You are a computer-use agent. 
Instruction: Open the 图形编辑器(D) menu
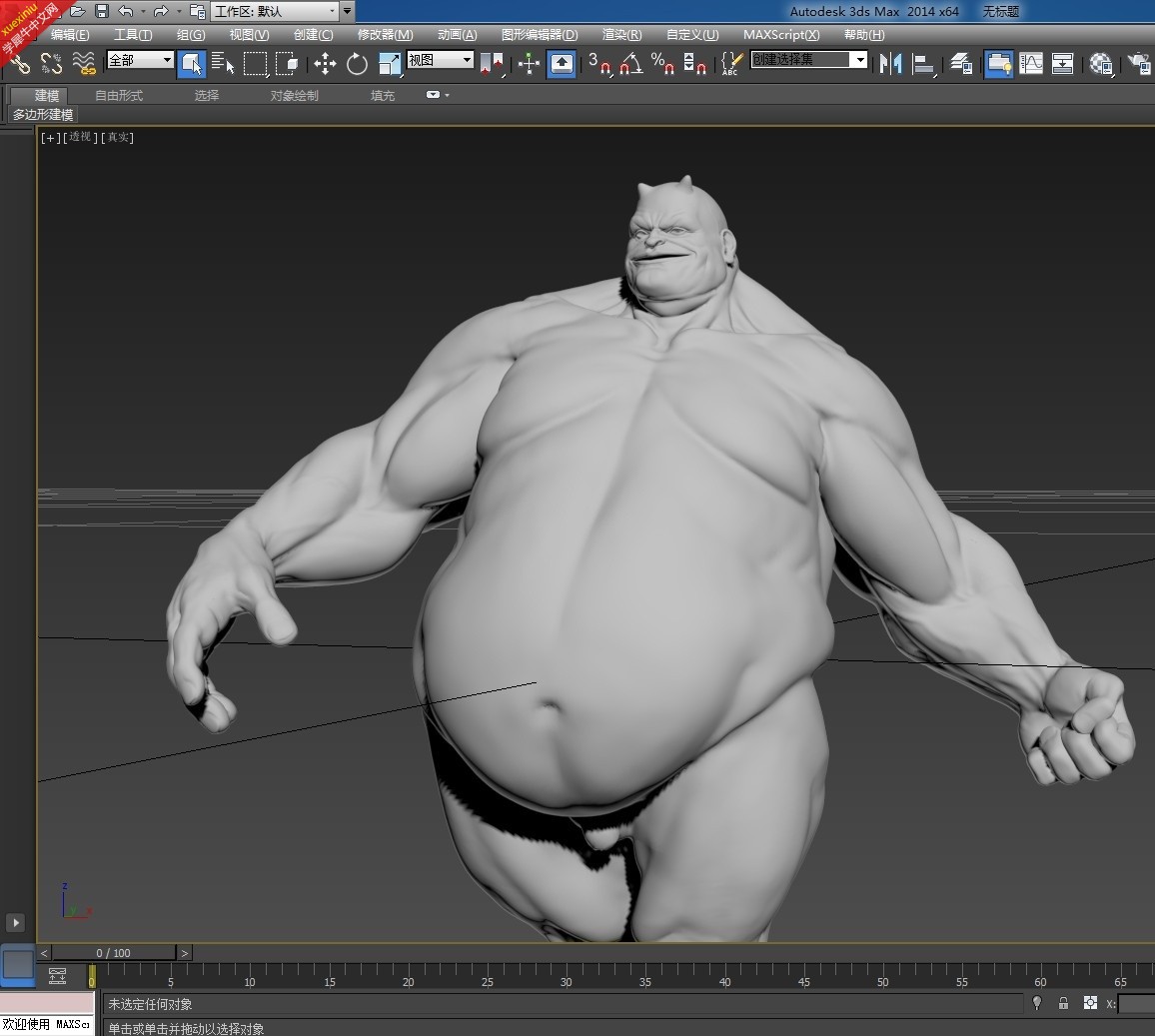[540, 35]
